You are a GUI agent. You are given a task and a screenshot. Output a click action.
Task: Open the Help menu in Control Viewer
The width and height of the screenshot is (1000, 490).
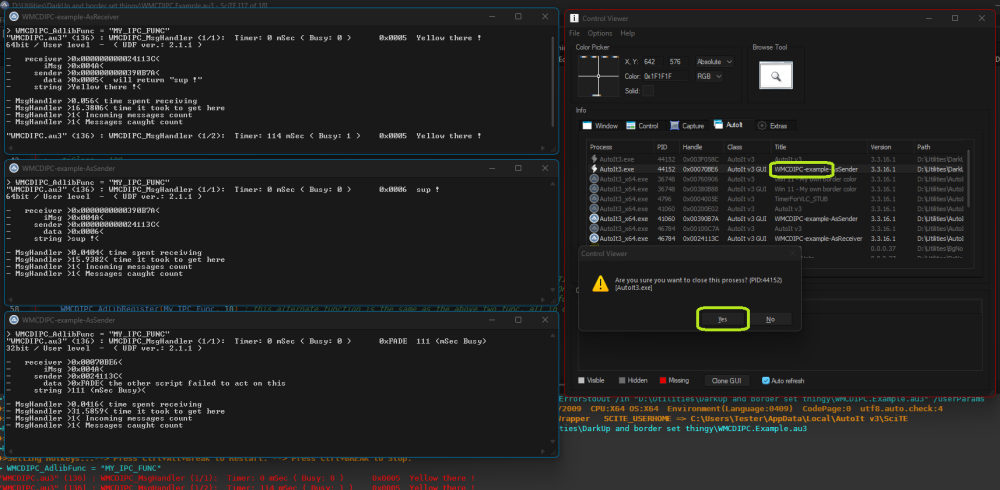tap(628, 33)
